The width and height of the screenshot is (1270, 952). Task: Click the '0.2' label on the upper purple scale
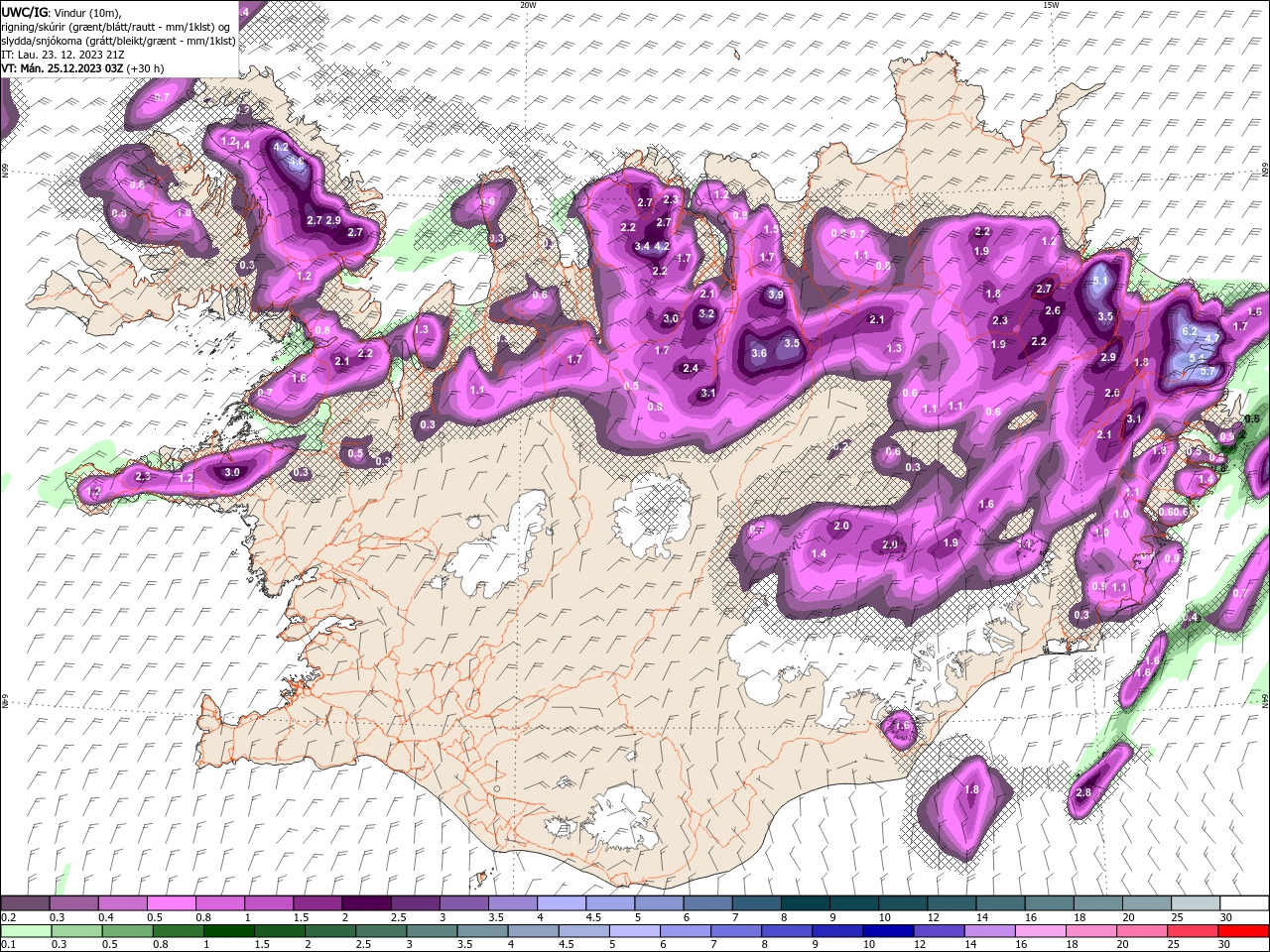coord(8,917)
